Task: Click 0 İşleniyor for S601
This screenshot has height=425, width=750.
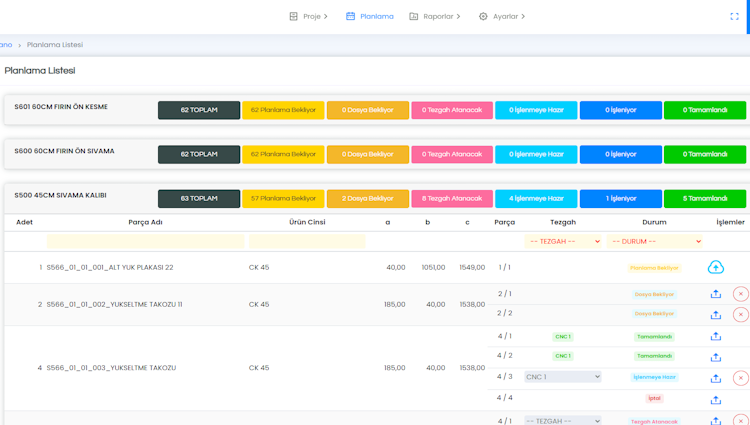Action: click(621, 110)
